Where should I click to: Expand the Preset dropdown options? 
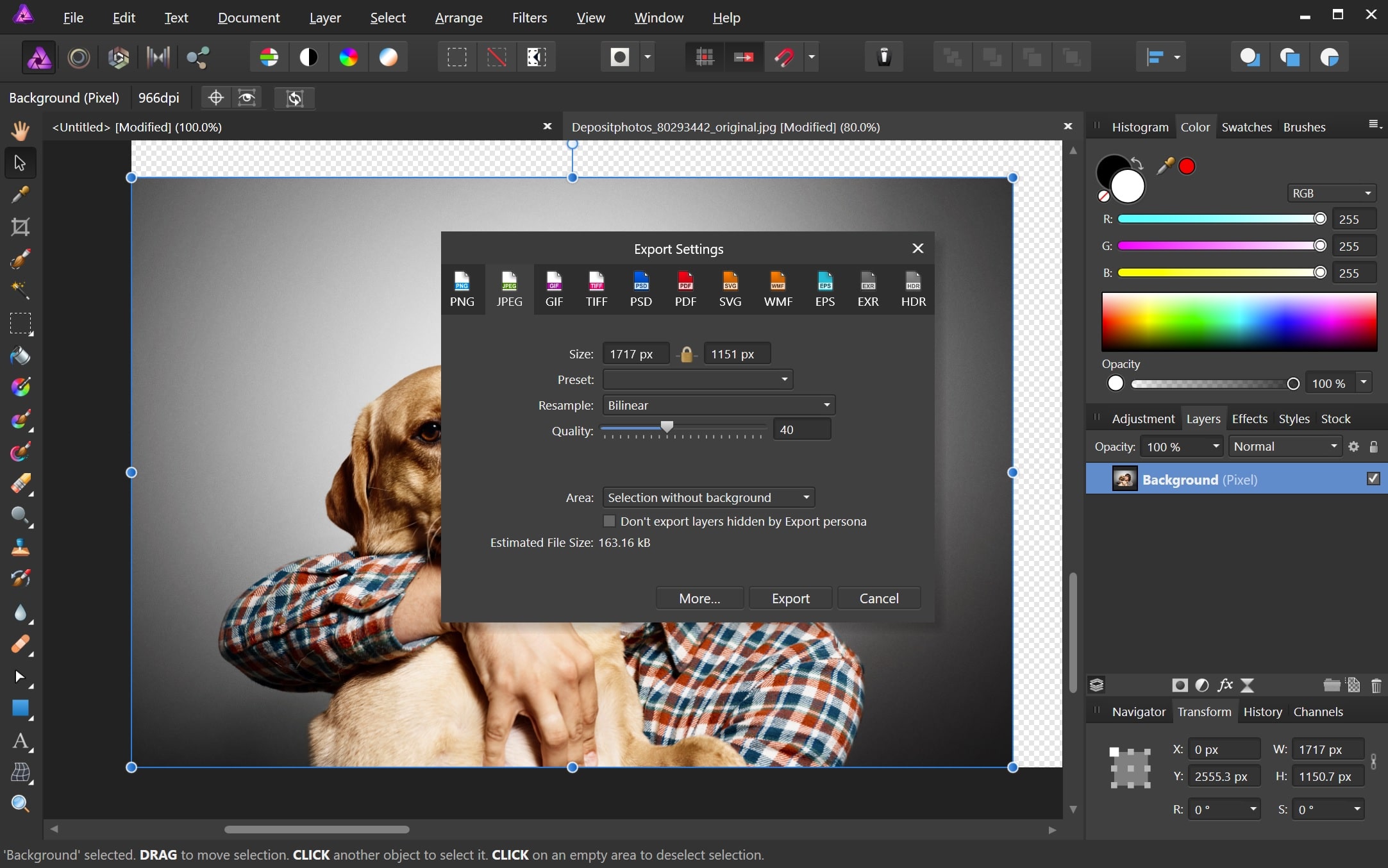(x=783, y=379)
